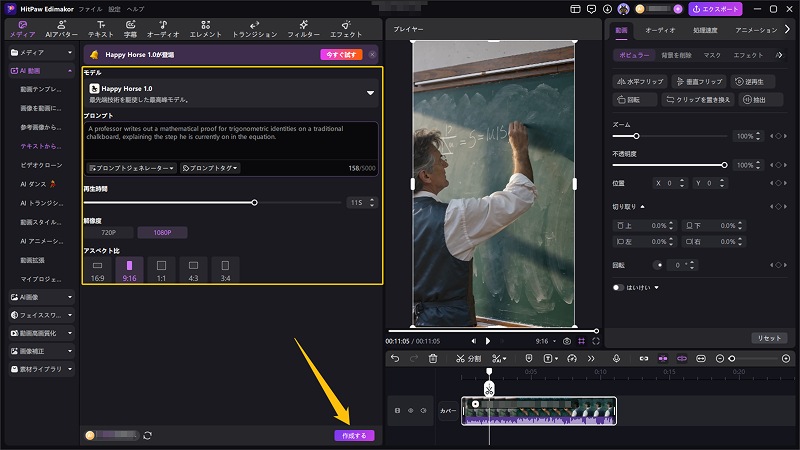This screenshot has height=450, width=800.
Task: Open the player 9:16 ratio dropdown
Action: click(545, 341)
